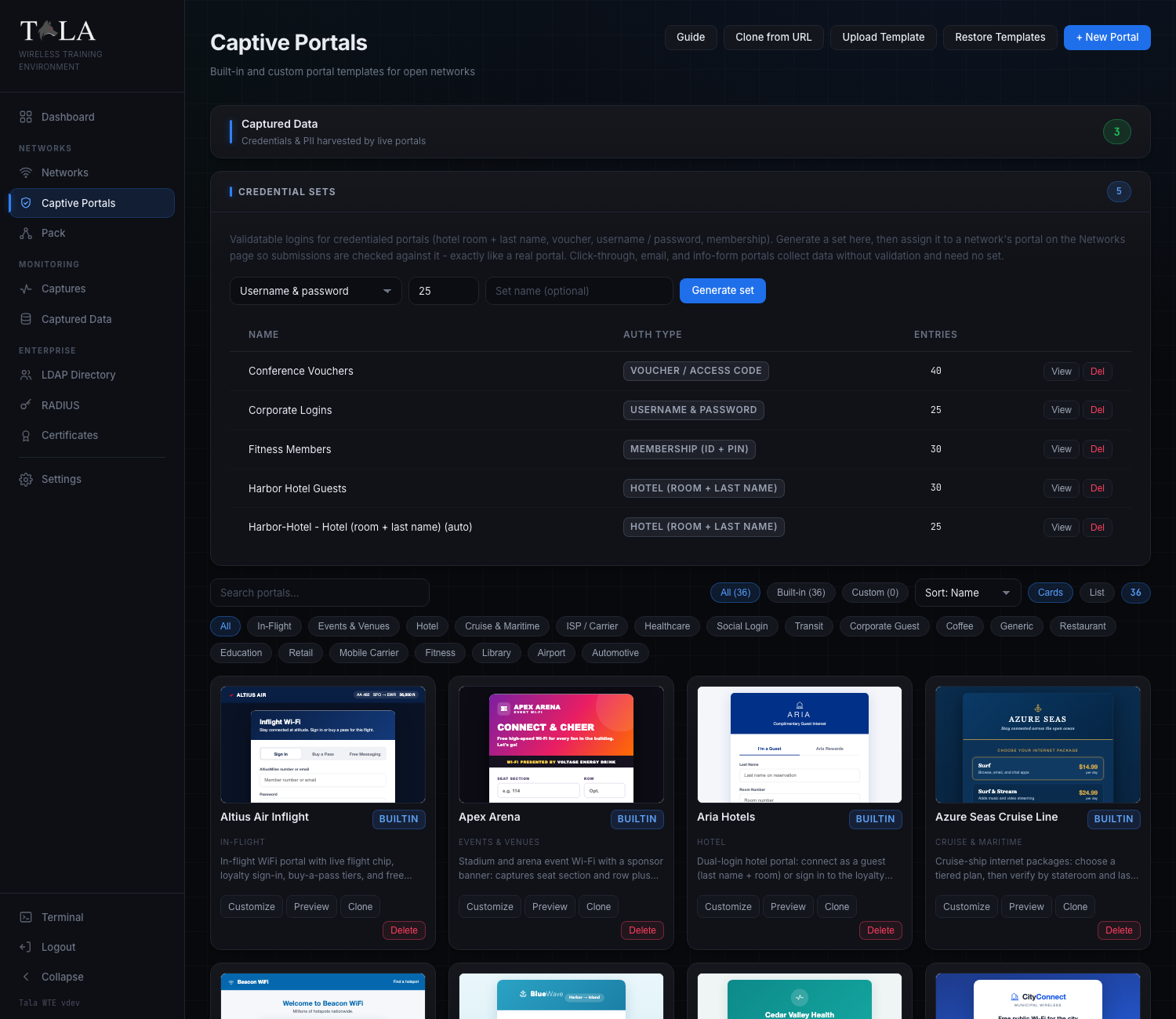
Task: Click the entries count input field
Action: [x=444, y=291]
